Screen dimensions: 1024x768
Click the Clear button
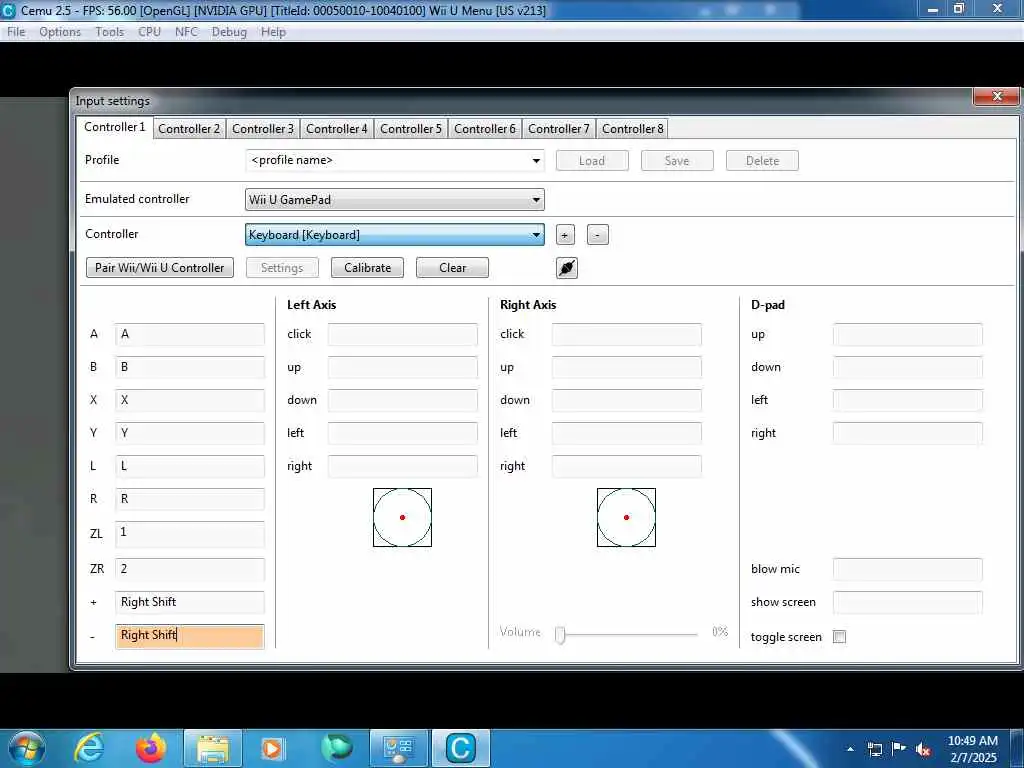click(452, 268)
